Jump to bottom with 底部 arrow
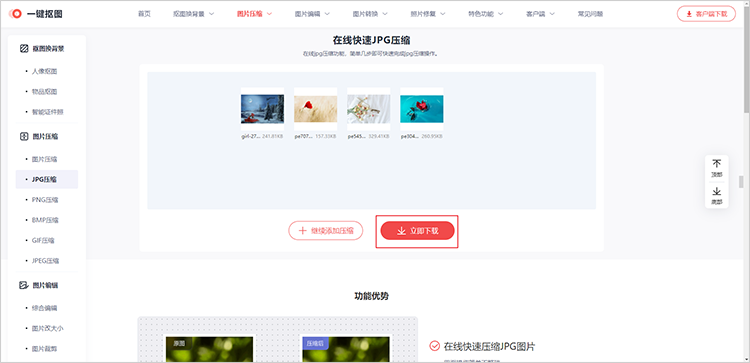The height and width of the screenshot is (363, 750). coord(717,195)
